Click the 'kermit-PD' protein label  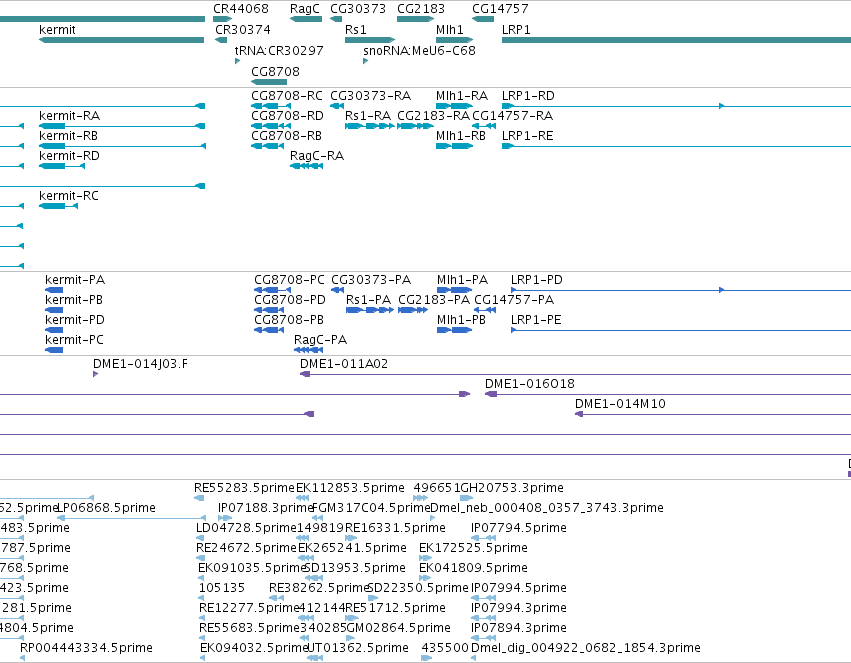click(75, 320)
